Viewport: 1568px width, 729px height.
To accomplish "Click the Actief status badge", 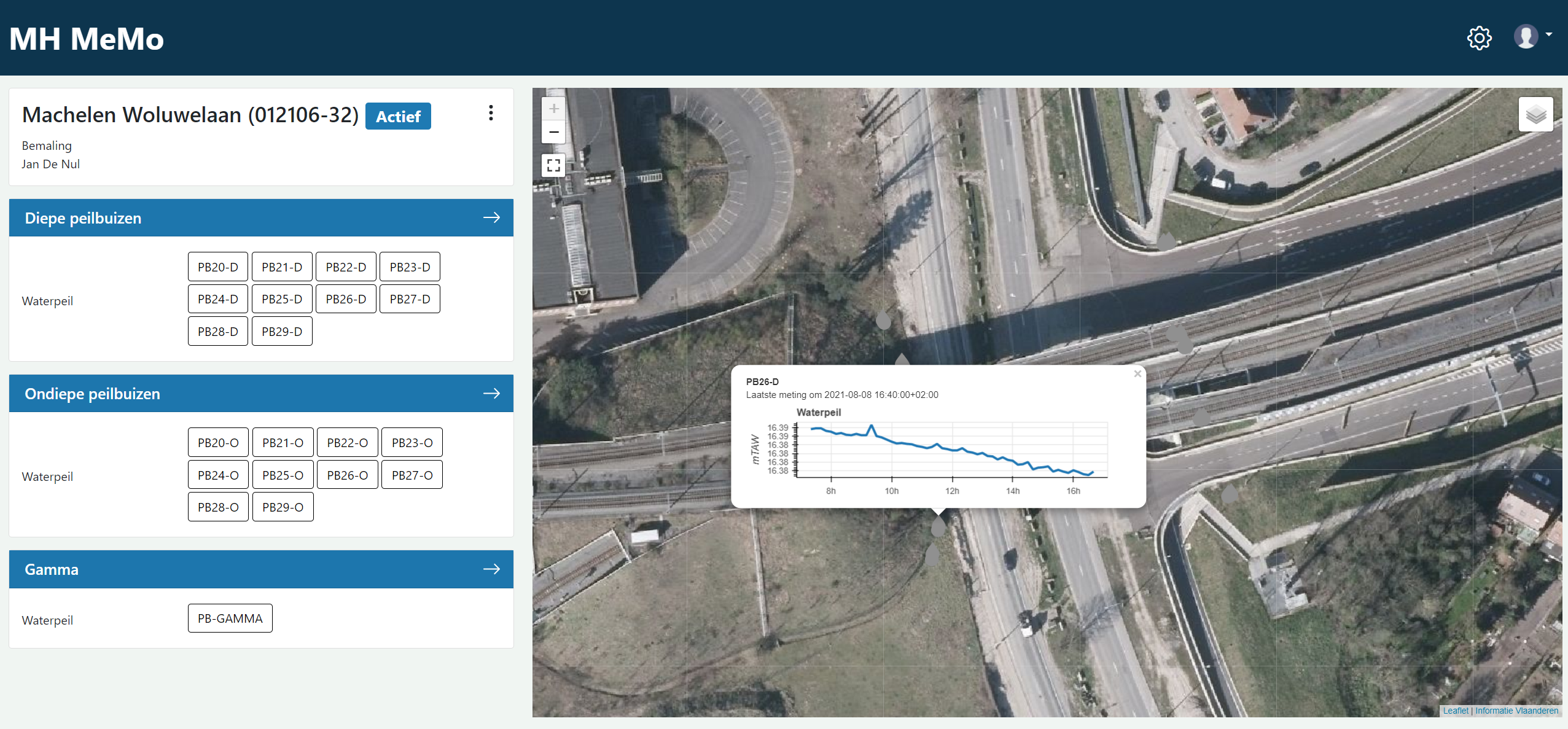I will (398, 116).
